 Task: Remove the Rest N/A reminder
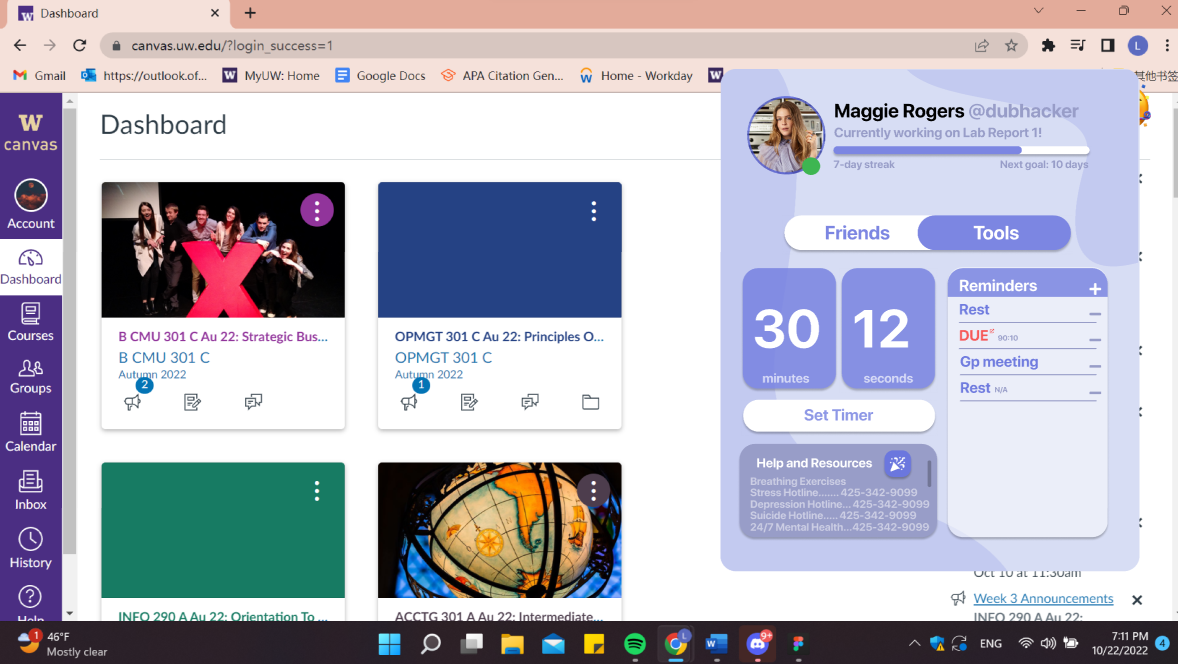click(1095, 392)
